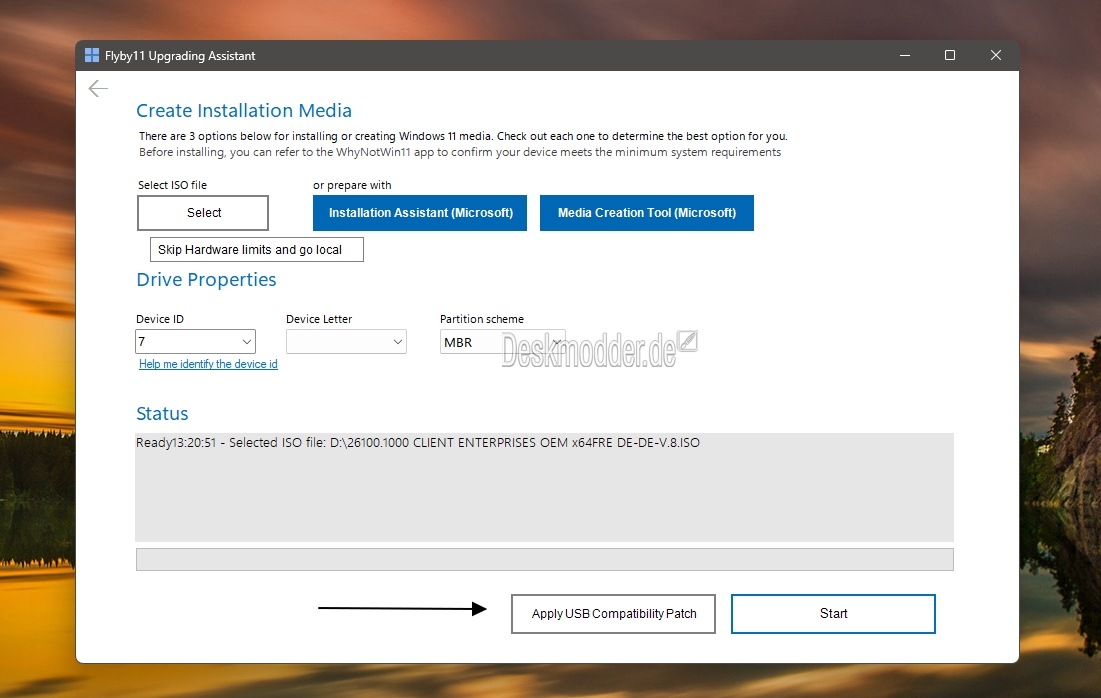The width and height of the screenshot is (1101, 698).
Task: Open Help me identify the device id link
Action: click(x=208, y=364)
